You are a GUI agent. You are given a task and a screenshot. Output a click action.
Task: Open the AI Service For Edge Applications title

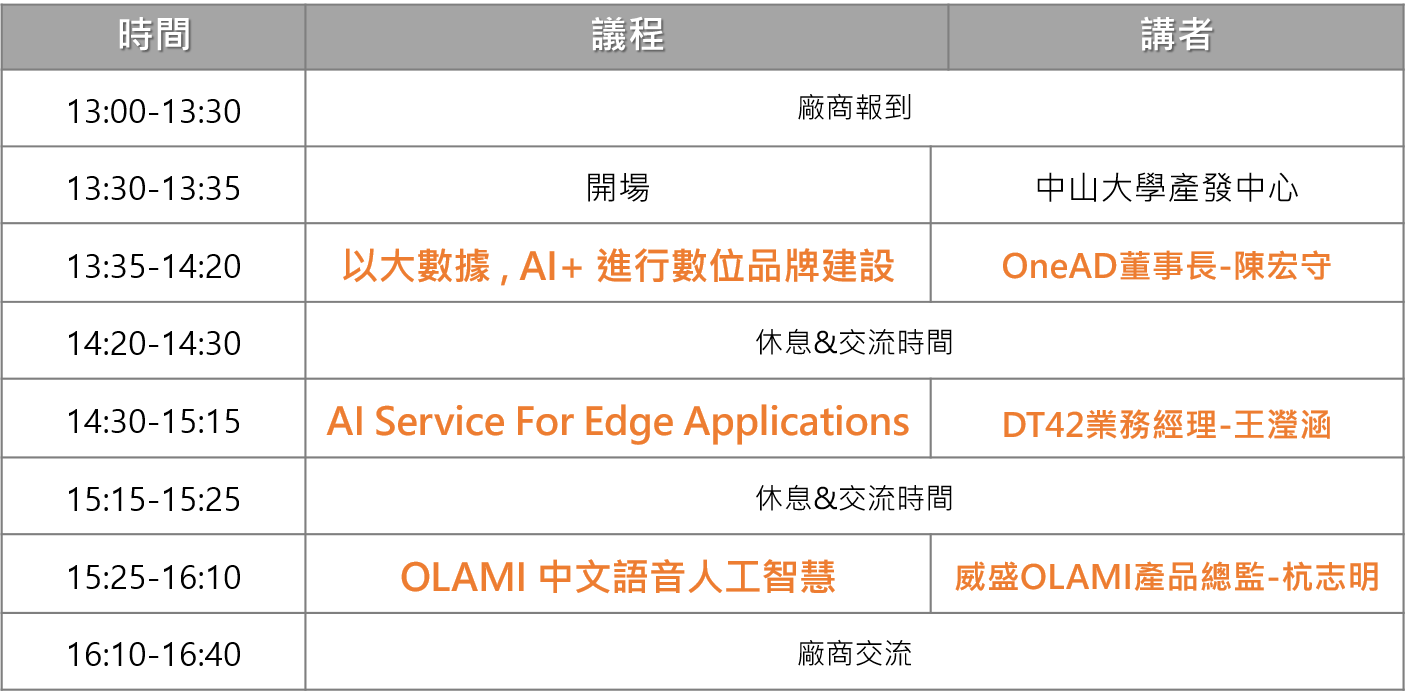[x=618, y=422]
